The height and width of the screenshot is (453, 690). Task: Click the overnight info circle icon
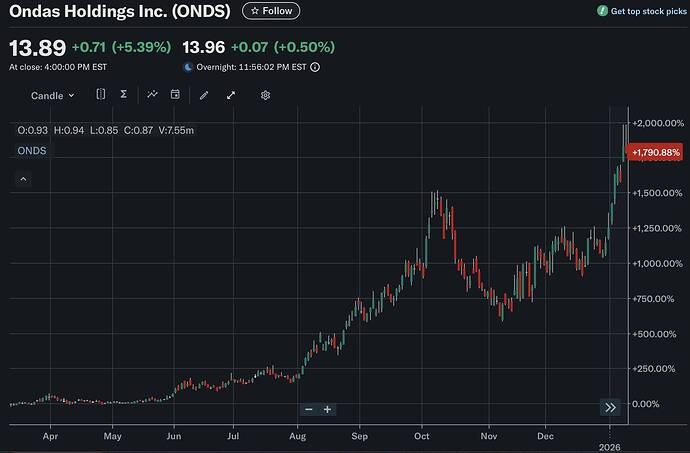coord(315,67)
